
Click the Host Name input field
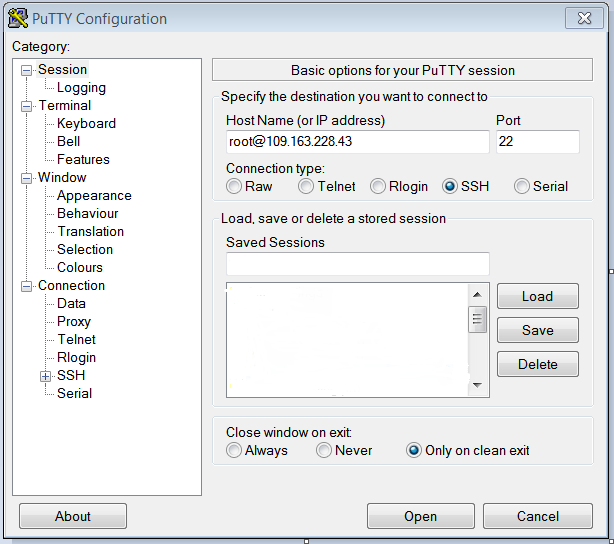tap(358, 141)
